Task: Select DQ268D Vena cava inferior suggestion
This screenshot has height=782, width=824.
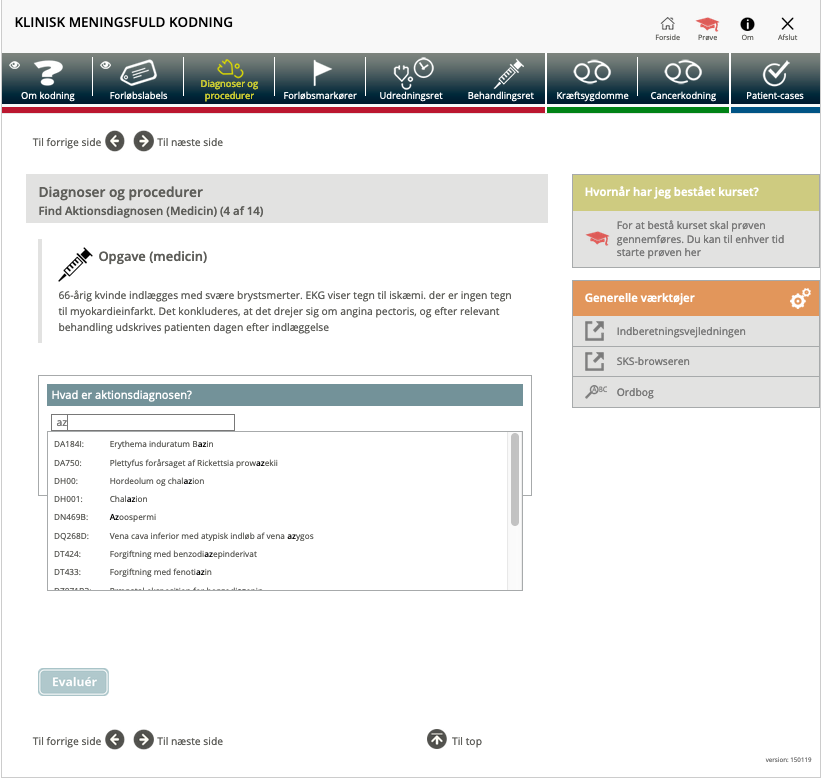Action: (279, 536)
